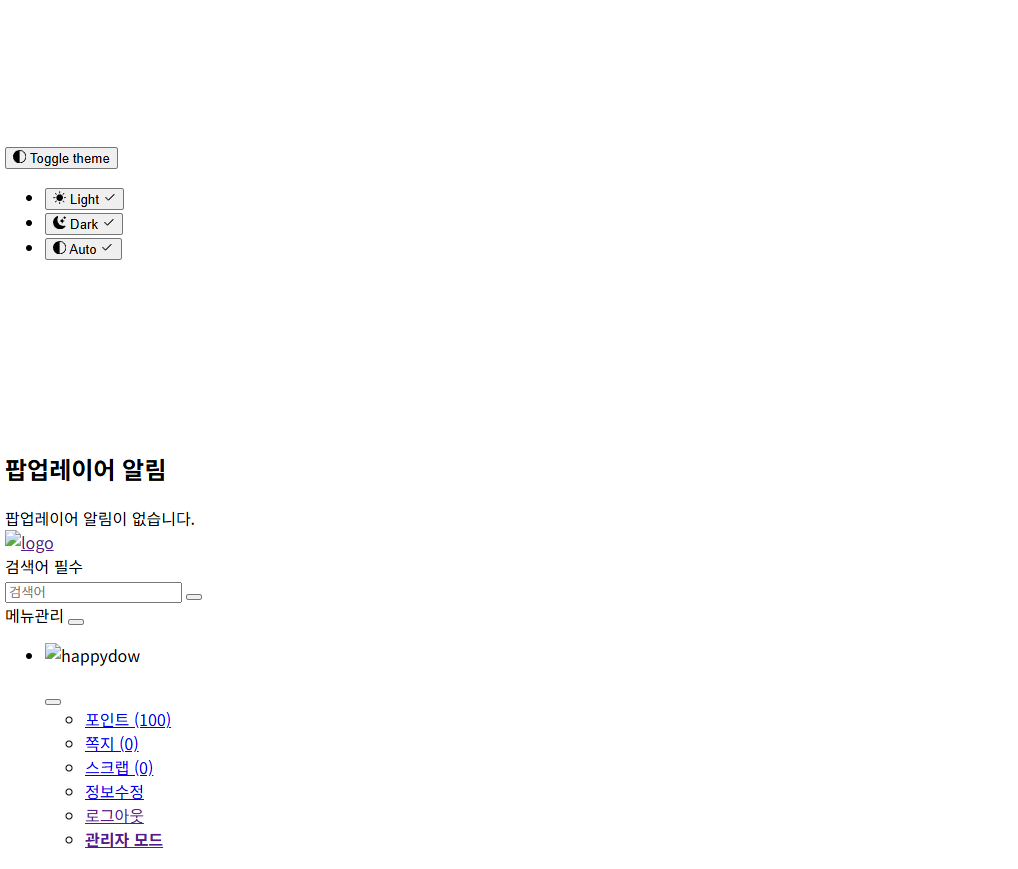Click the checkmark beside the Auto label
Image resolution: width=1018 pixels, height=869 pixels.
tap(107, 248)
